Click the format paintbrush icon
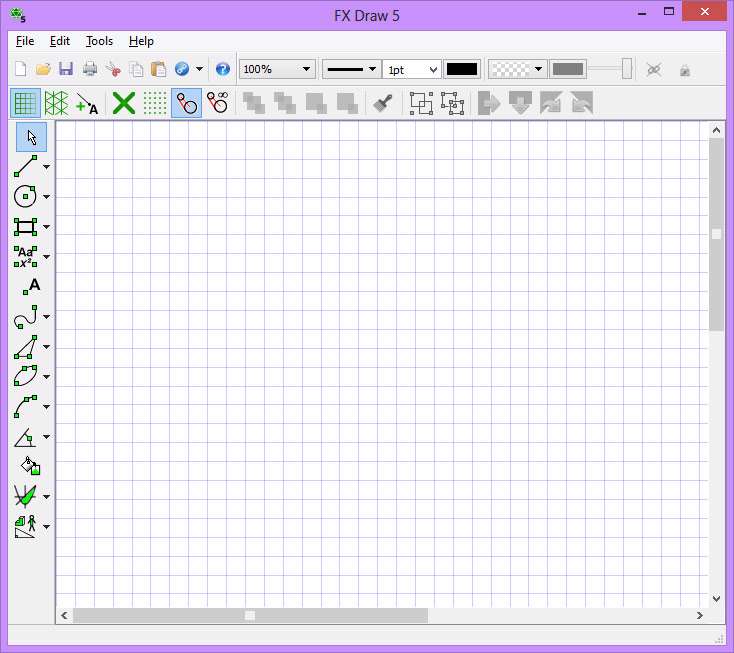This screenshot has height=653, width=734. click(x=382, y=103)
